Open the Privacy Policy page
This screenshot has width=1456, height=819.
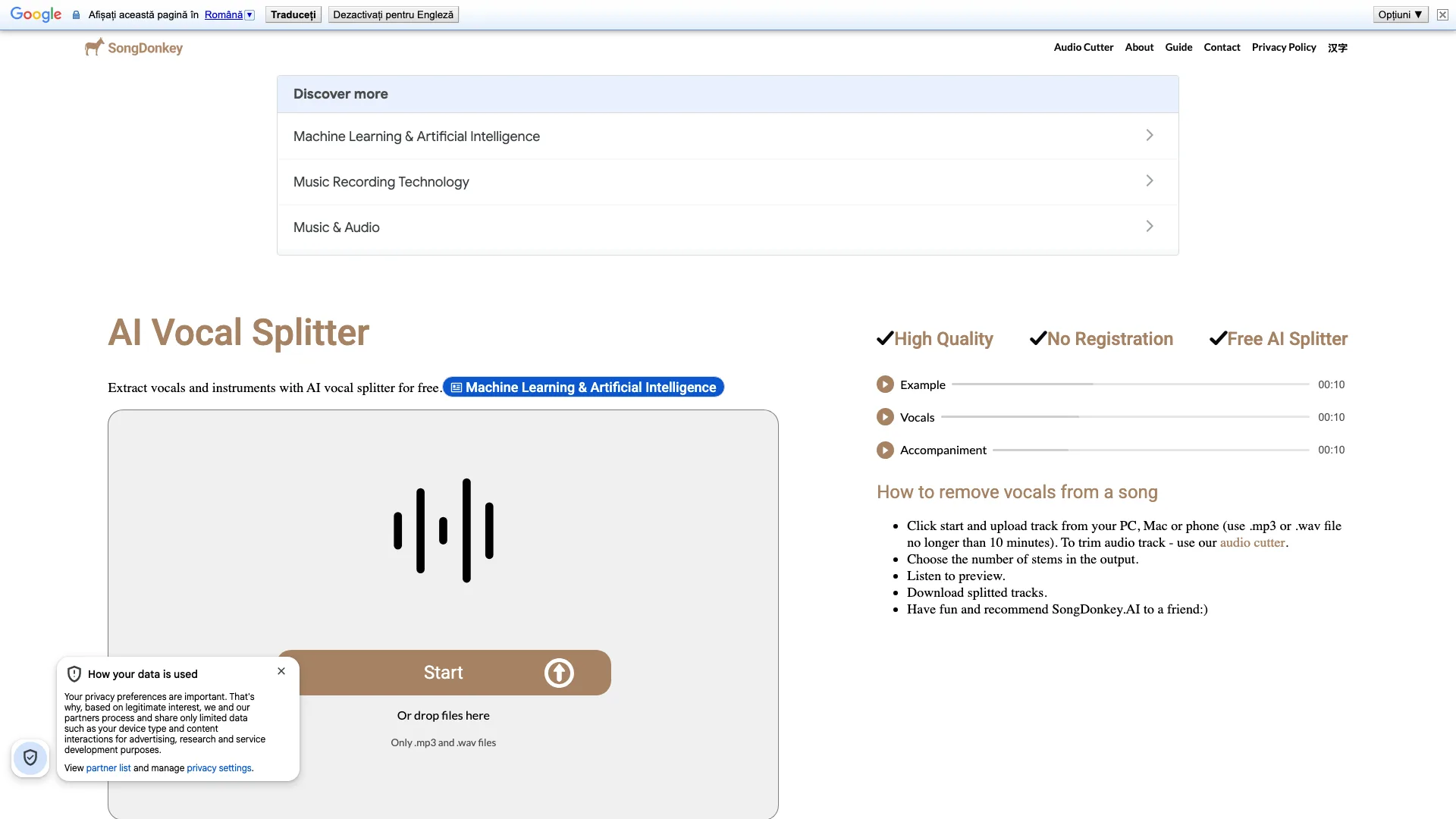tap(1284, 47)
